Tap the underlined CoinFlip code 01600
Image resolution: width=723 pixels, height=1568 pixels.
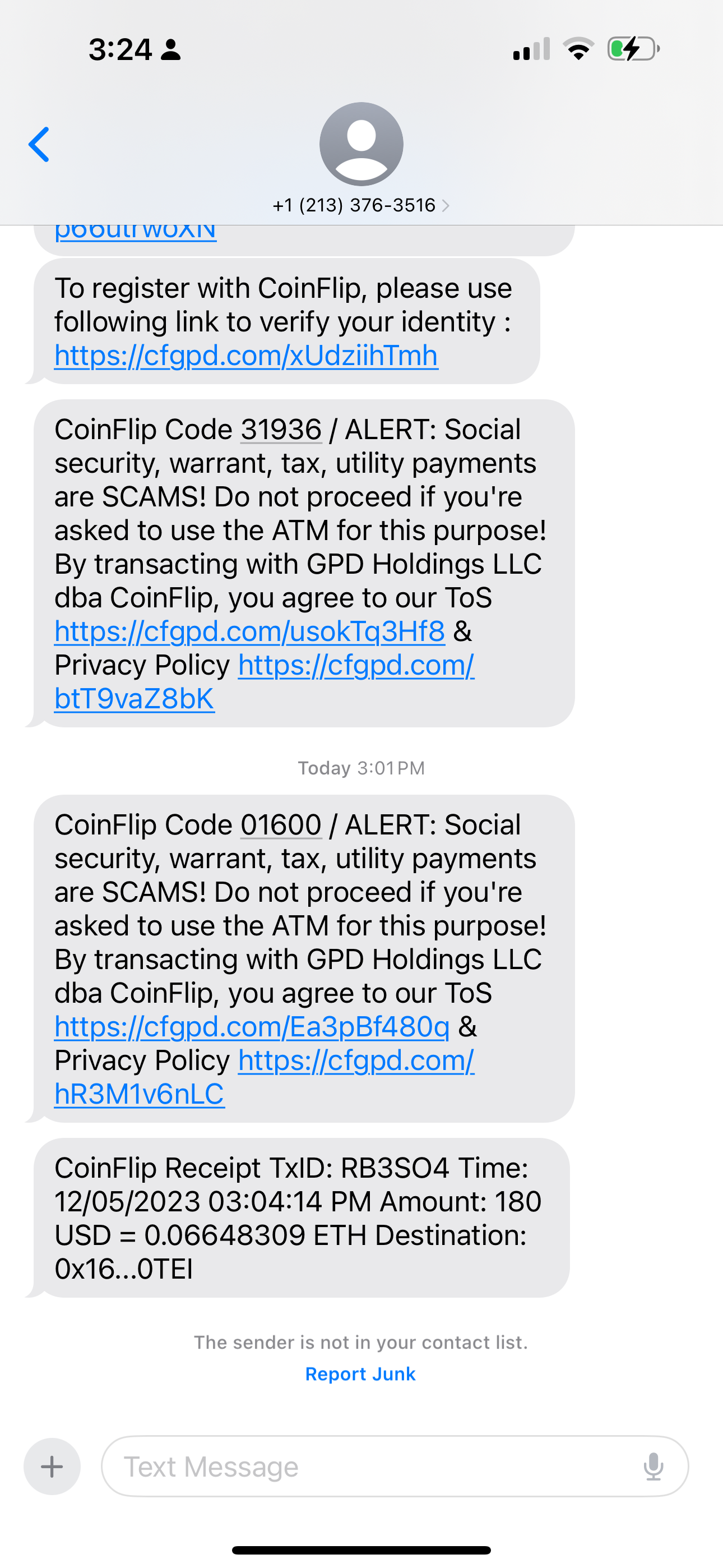pyautogui.click(x=281, y=825)
